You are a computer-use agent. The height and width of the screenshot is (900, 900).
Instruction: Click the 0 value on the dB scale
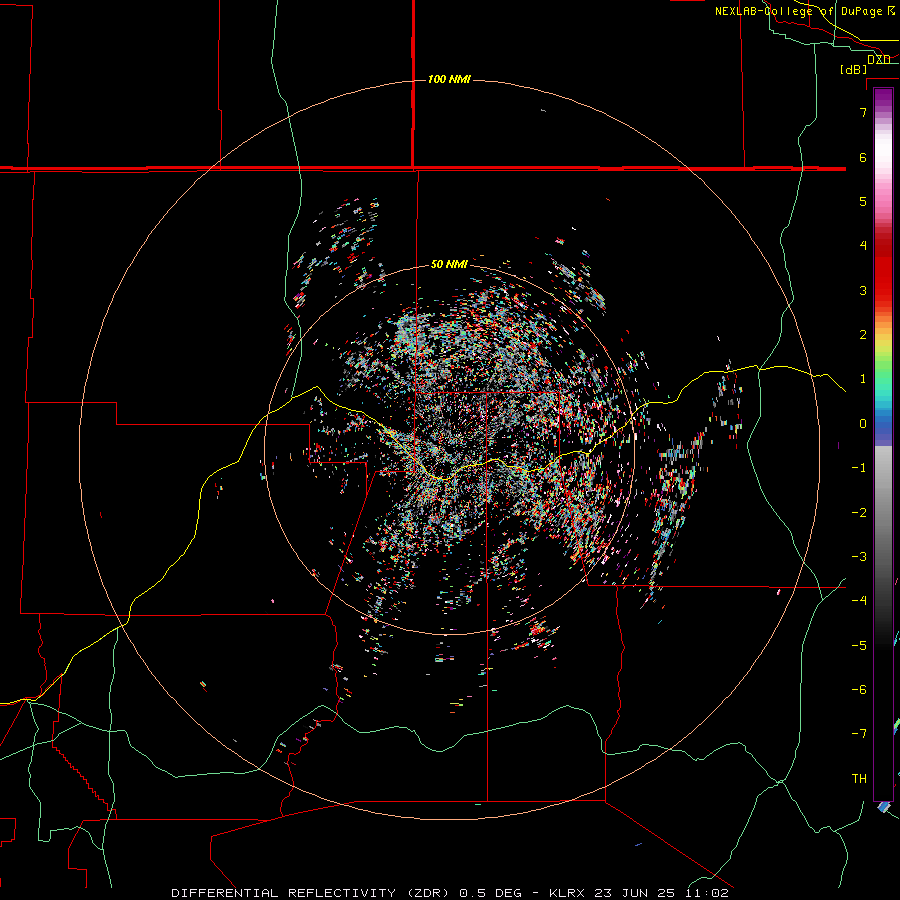[x=863, y=424]
